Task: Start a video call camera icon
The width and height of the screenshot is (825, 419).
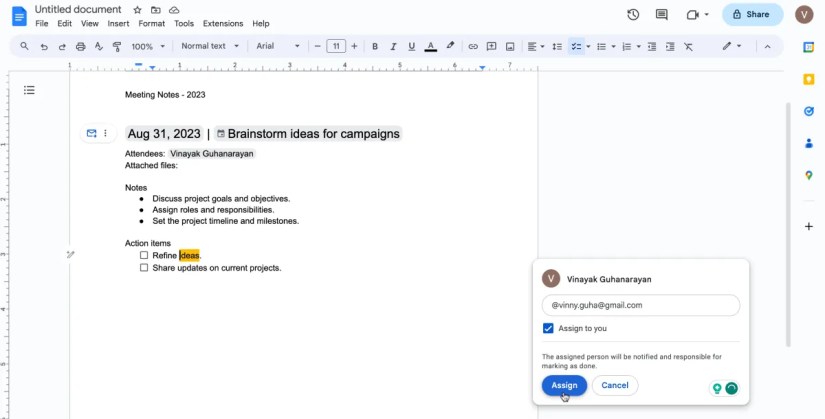Action: (692, 15)
